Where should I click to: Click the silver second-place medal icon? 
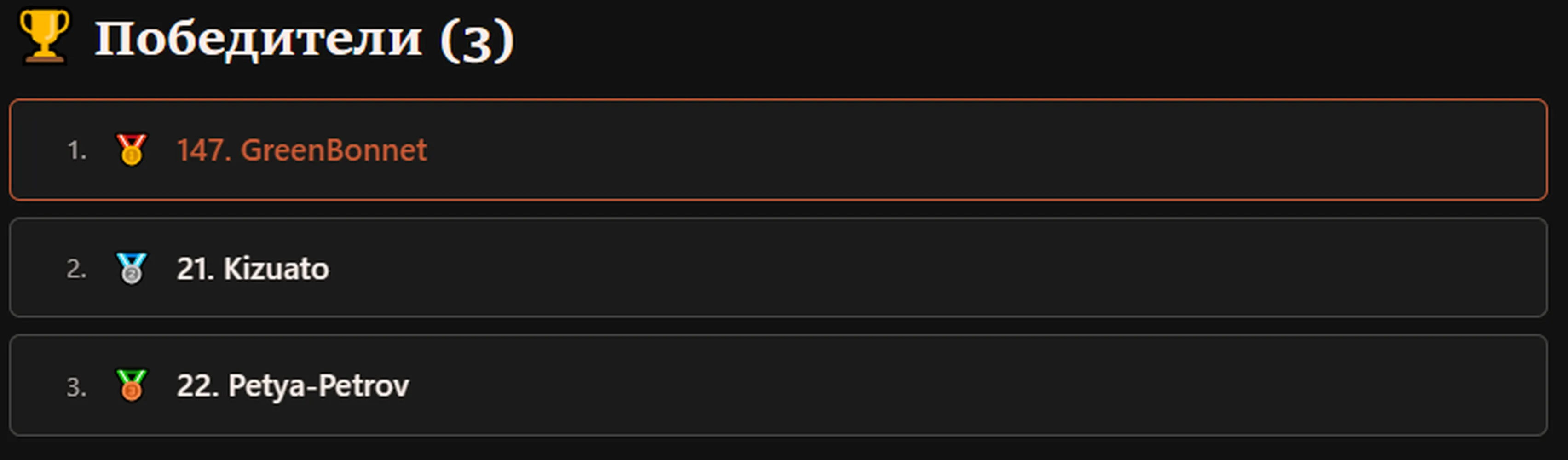click(x=132, y=268)
